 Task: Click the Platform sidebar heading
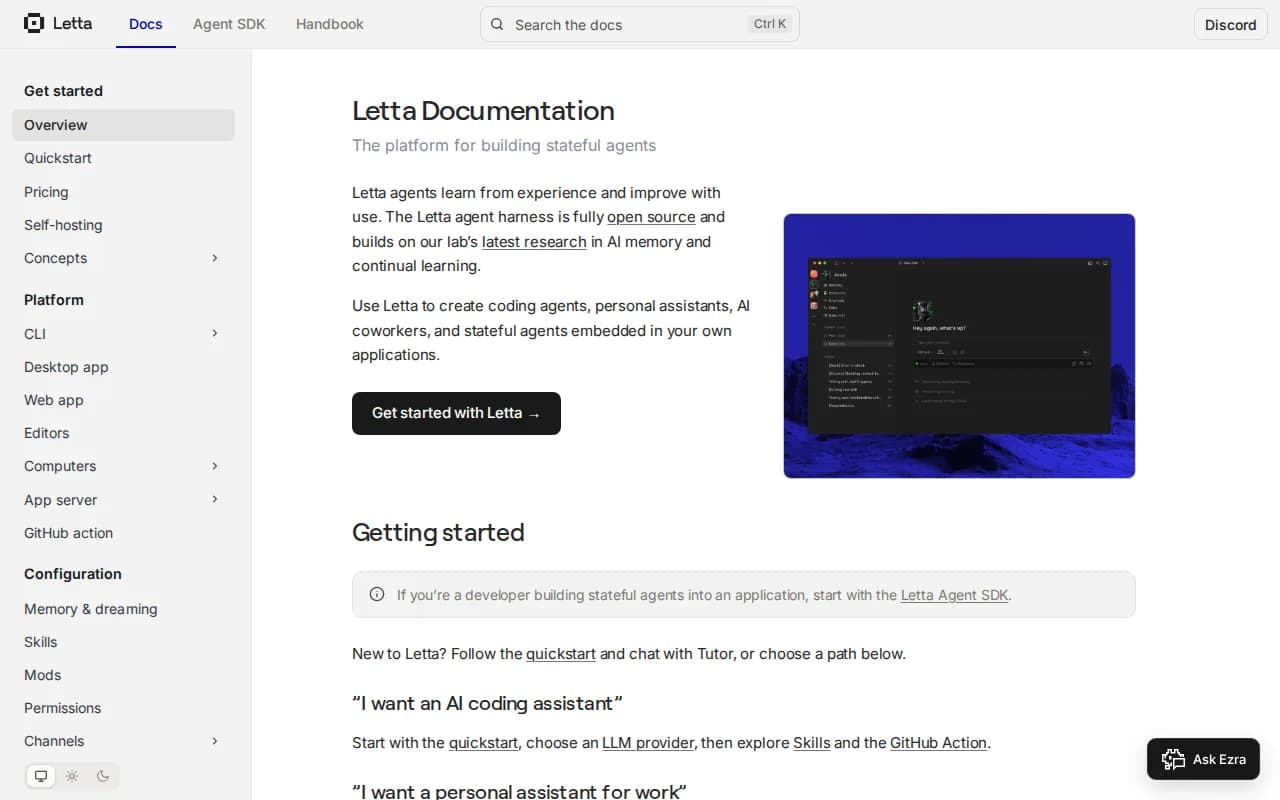54,300
